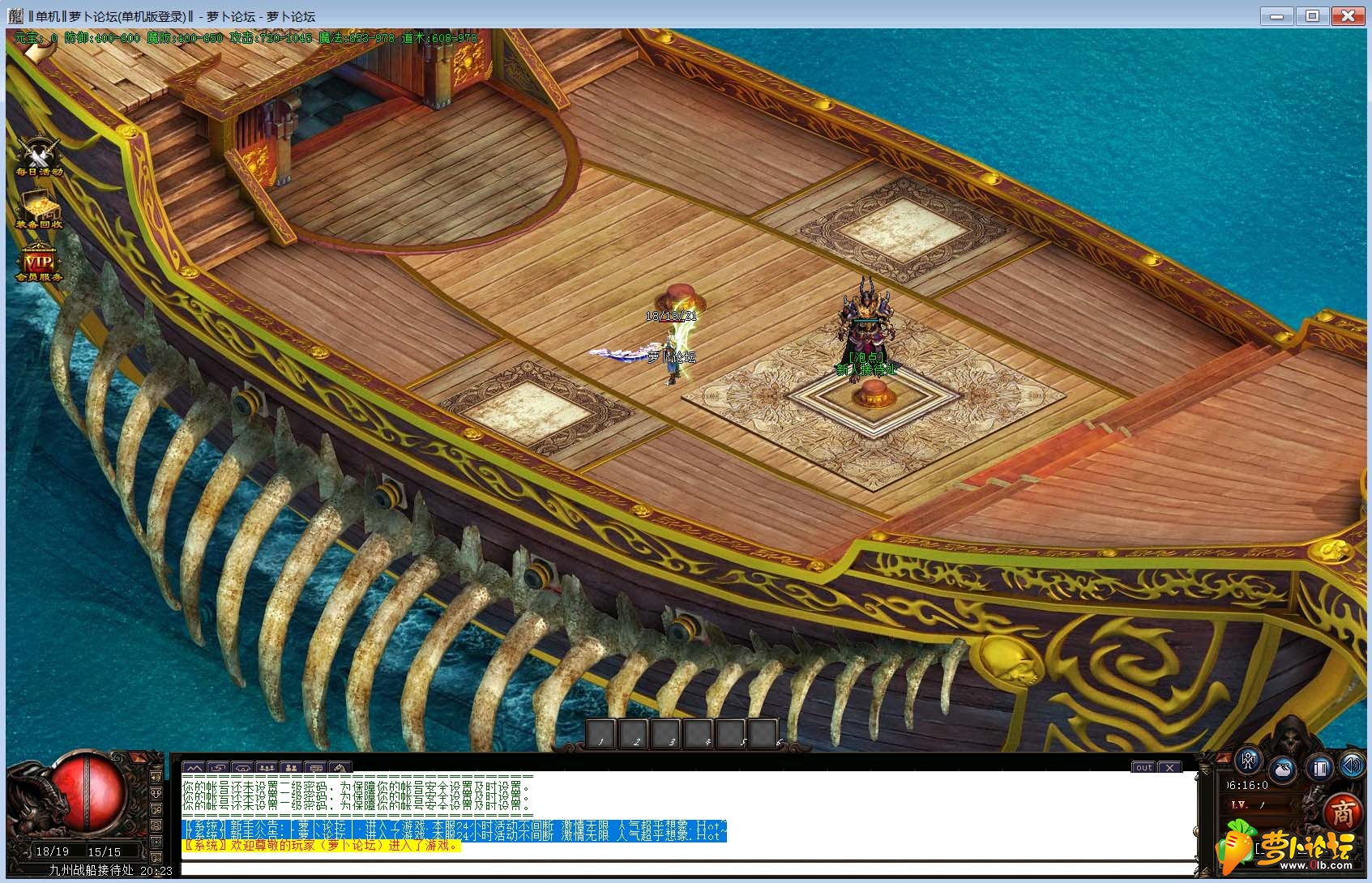
Task: Click the player character 萝卜论坛
Action: coord(673,356)
